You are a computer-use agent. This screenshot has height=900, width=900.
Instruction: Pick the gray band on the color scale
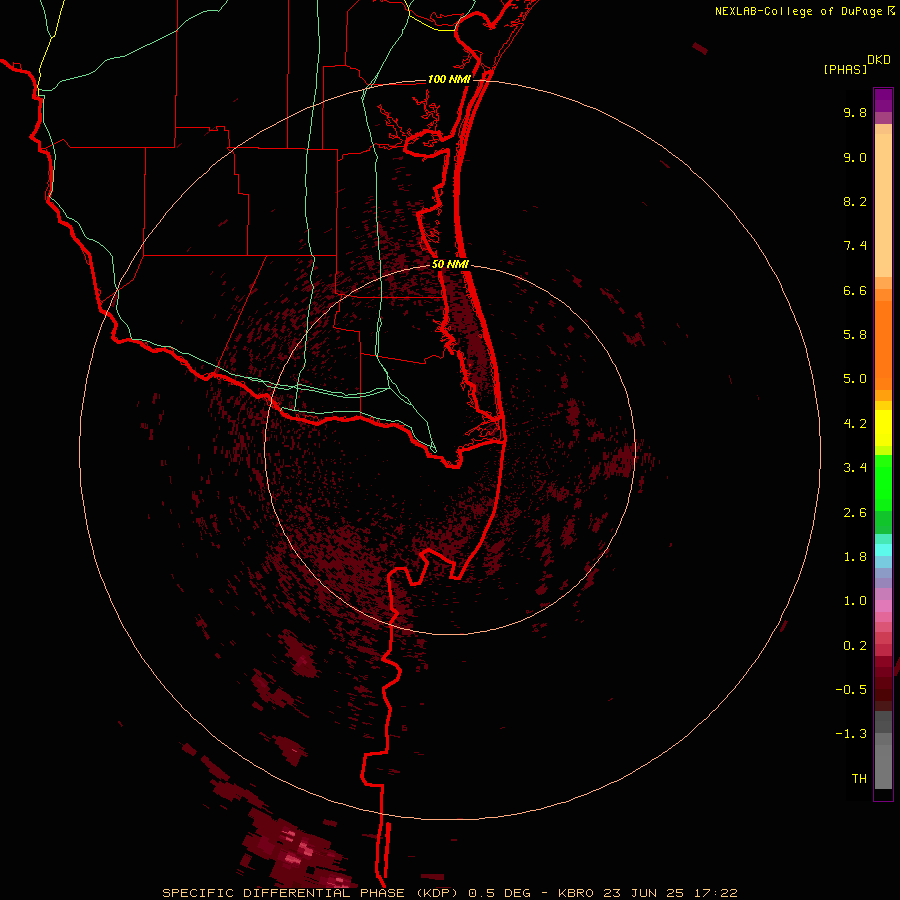click(x=883, y=749)
